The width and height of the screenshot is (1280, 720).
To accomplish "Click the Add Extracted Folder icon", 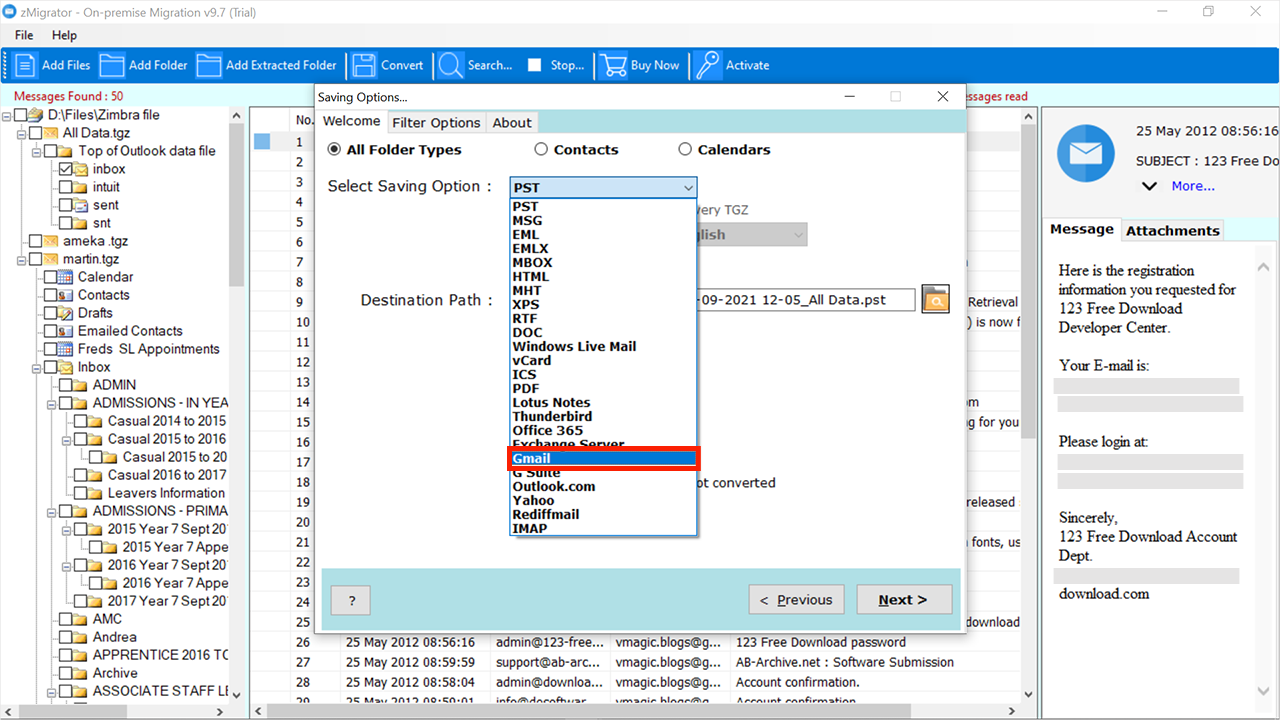I will click(x=209, y=65).
